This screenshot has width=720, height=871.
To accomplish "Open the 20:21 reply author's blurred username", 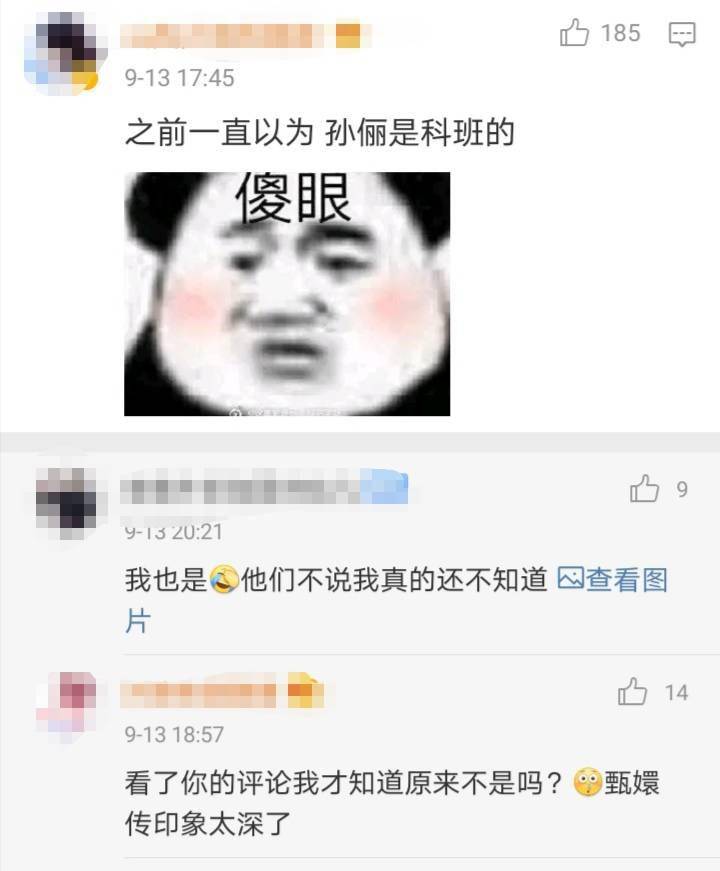I will pyautogui.click(x=240, y=489).
